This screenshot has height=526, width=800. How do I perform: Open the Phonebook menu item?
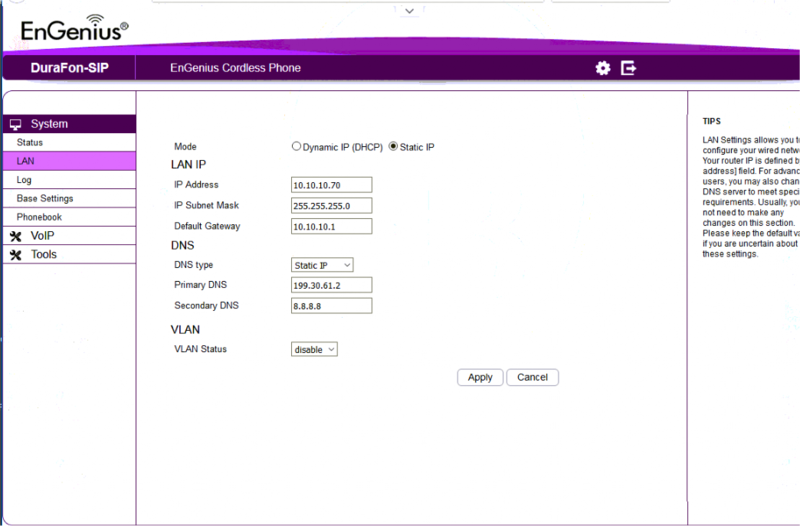(39, 217)
